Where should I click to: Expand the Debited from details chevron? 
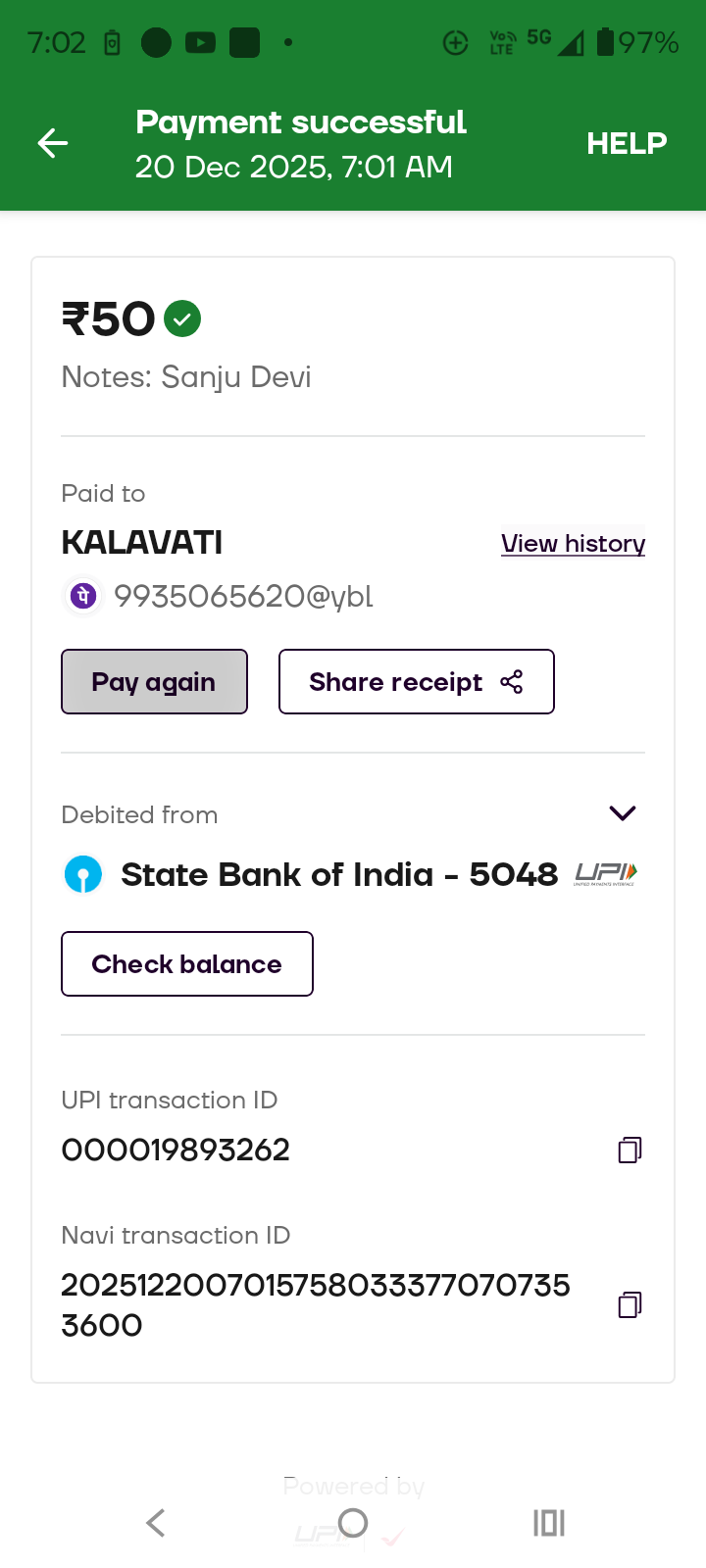coord(623,813)
